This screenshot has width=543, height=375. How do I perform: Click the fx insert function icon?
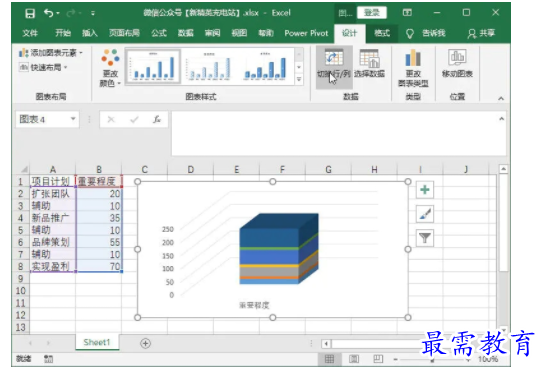point(157,119)
